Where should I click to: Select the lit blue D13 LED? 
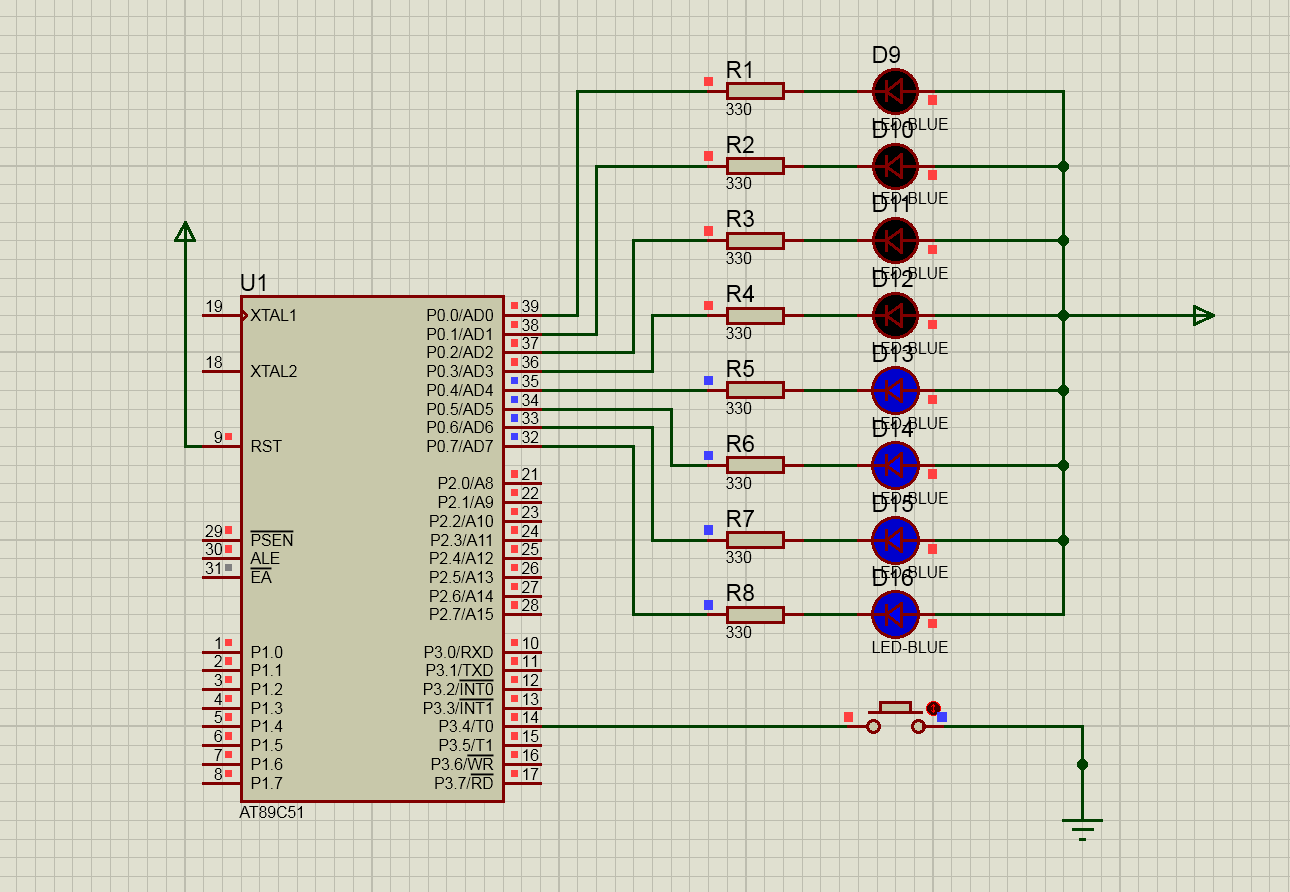pyautogui.click(x=895, y=390)
